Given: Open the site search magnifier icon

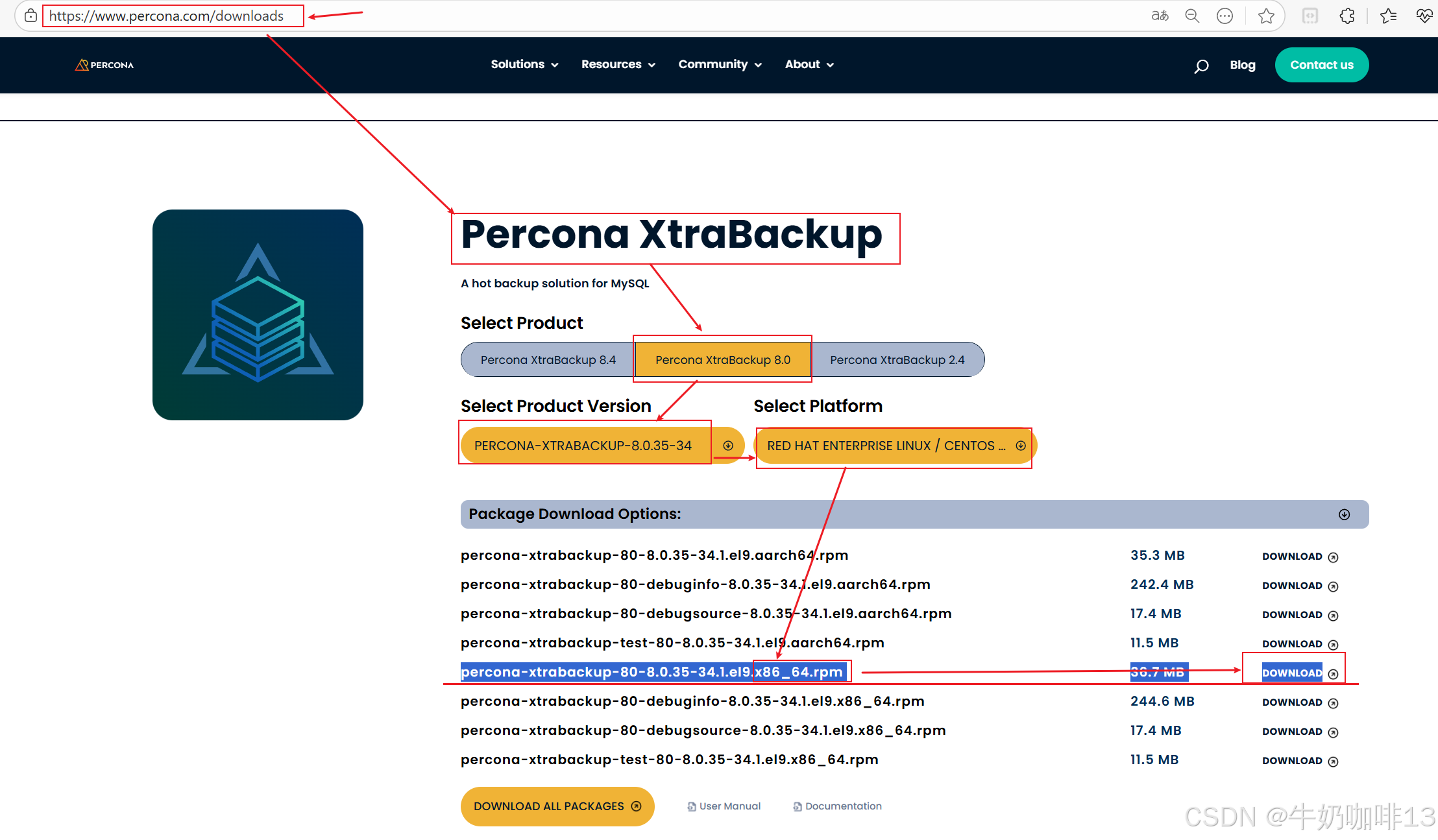Looking at the screenshot, I should (x=1201, y=66).
